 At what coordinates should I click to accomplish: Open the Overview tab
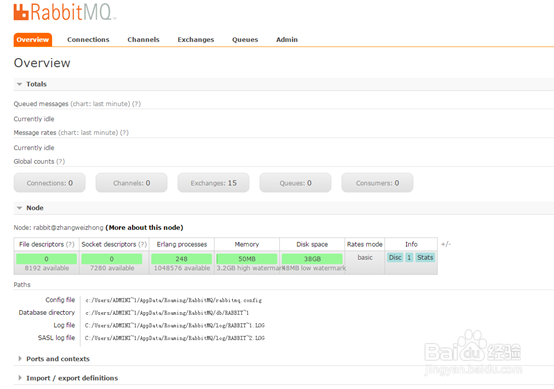click(x=33, y=40)
